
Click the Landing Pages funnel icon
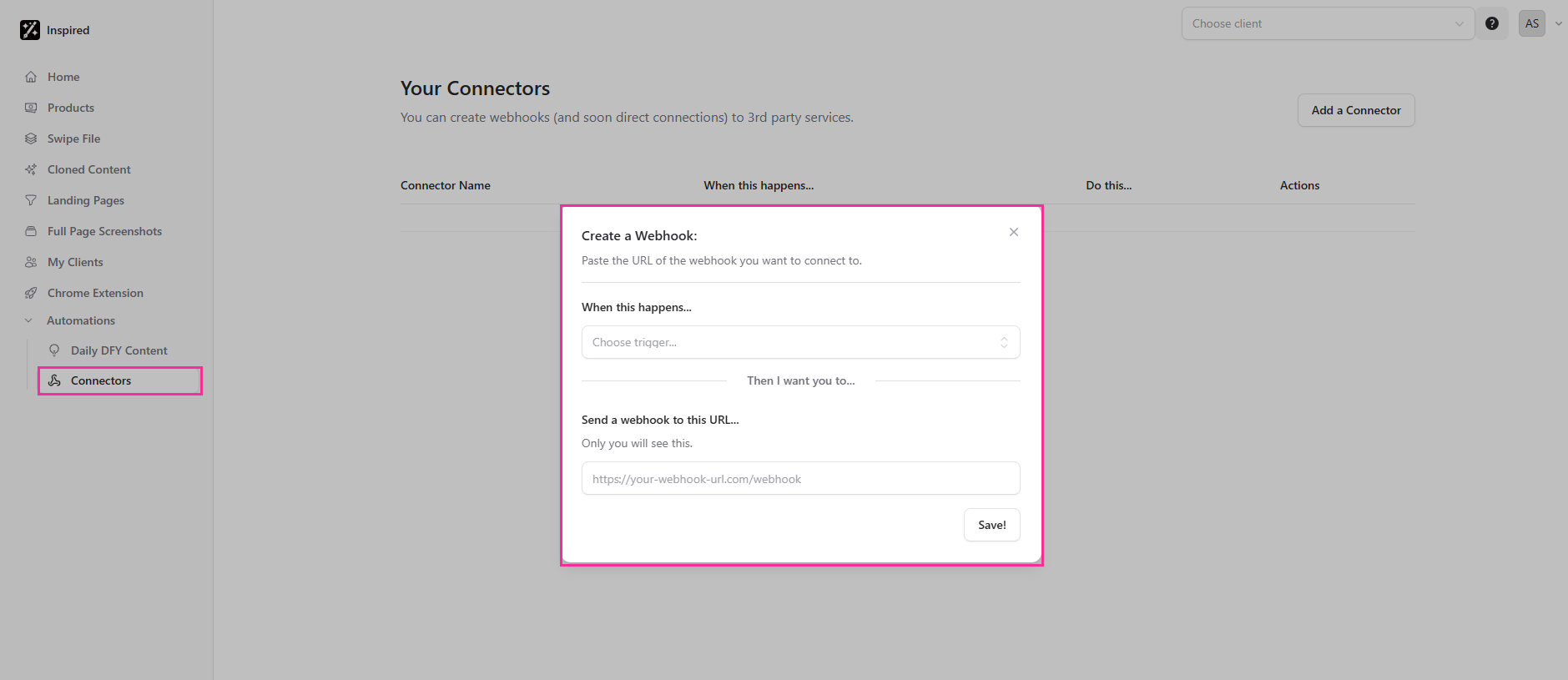31,200
